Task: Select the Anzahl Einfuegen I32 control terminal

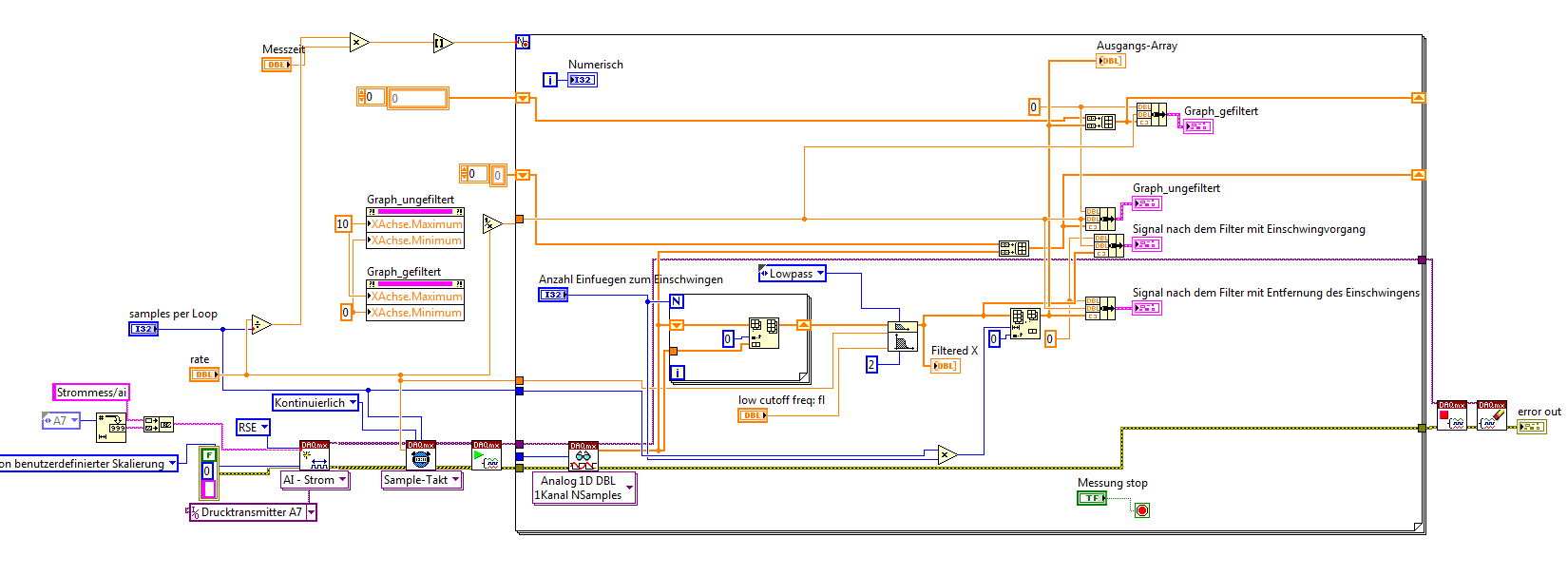Action: coord(553,295)
